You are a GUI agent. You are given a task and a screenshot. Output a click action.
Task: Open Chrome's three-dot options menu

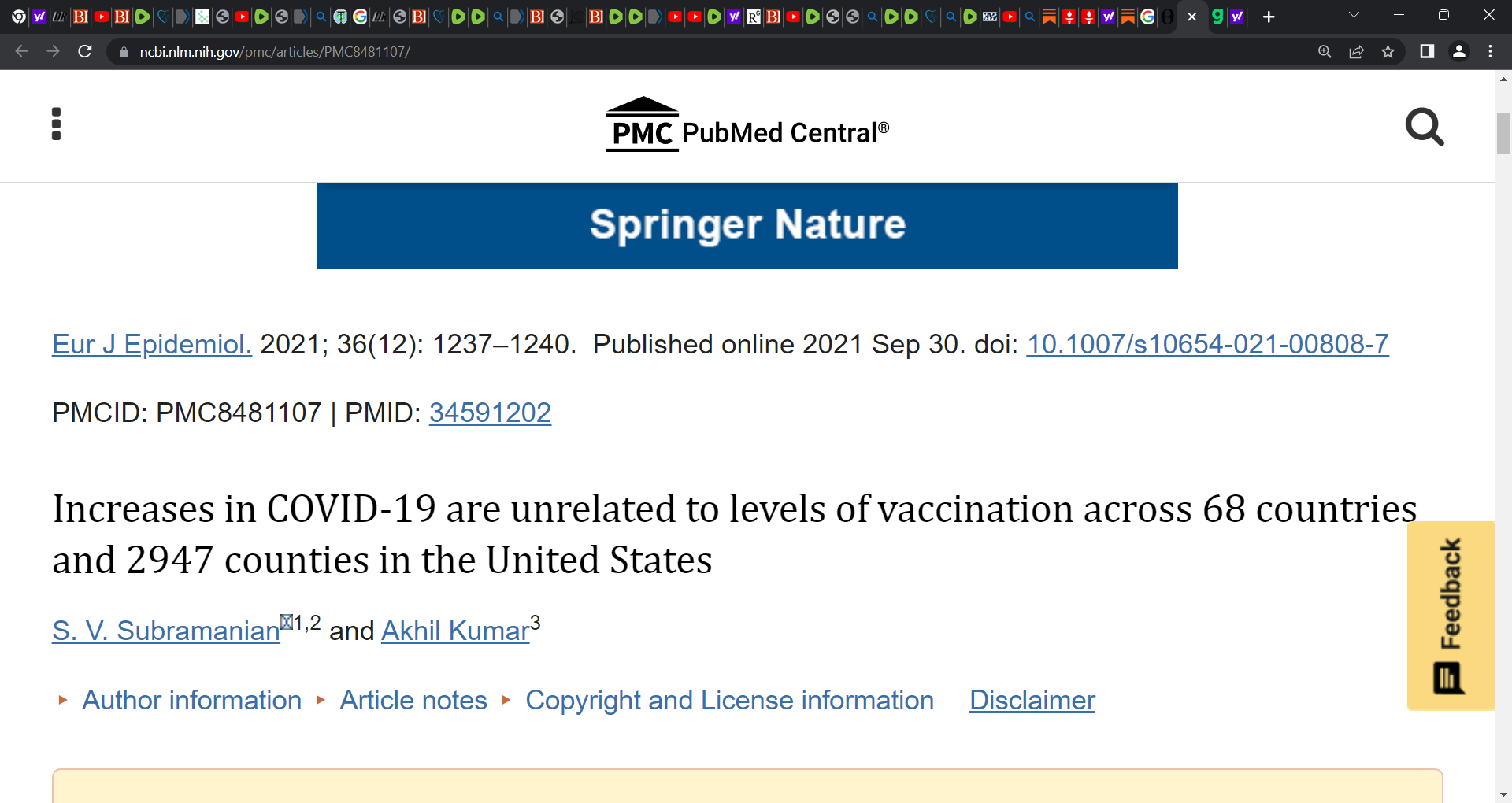(1490, 52)
